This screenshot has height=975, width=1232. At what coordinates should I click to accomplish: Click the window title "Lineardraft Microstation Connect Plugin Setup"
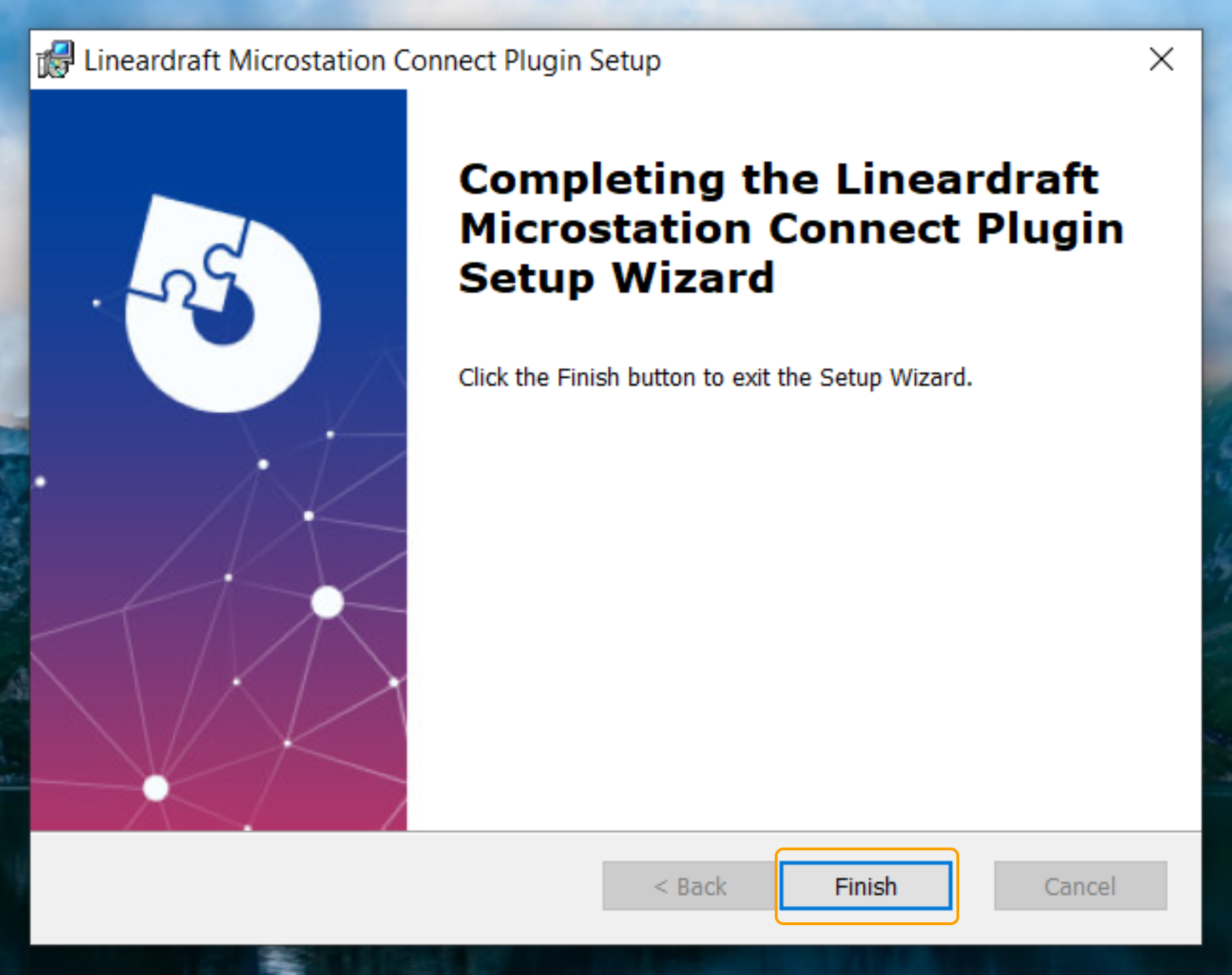tap(372, 61)
